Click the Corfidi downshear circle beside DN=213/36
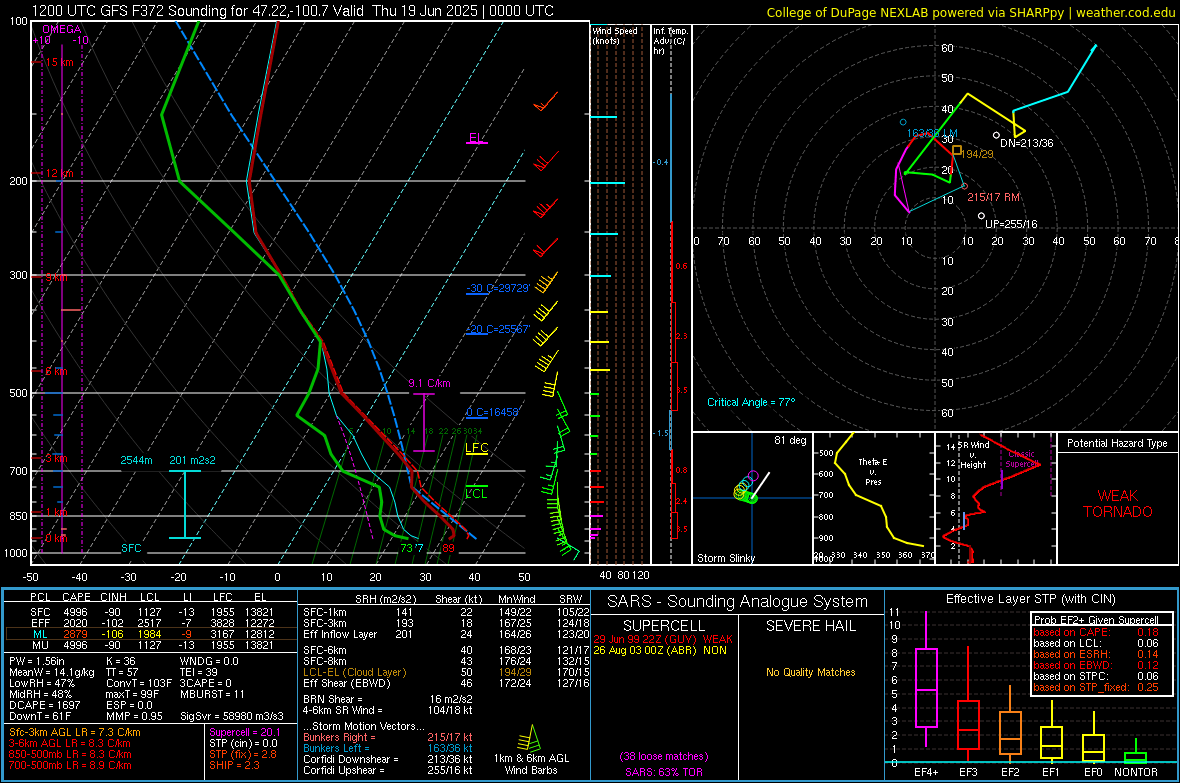This screenshot has width=1180, height=783. click(996, 136)
